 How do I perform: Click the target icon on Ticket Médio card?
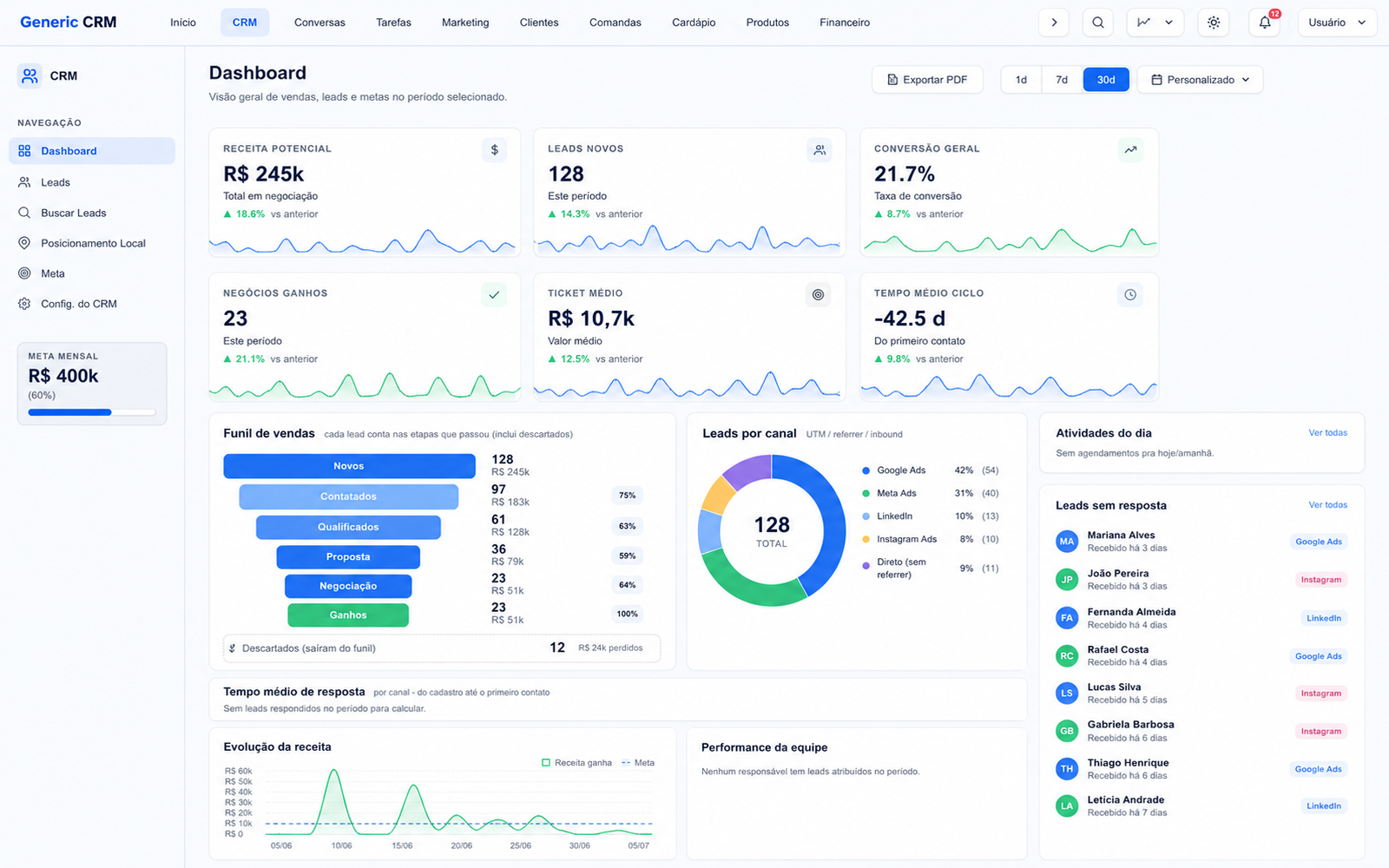pyautogui.click(x=818, y=295)
